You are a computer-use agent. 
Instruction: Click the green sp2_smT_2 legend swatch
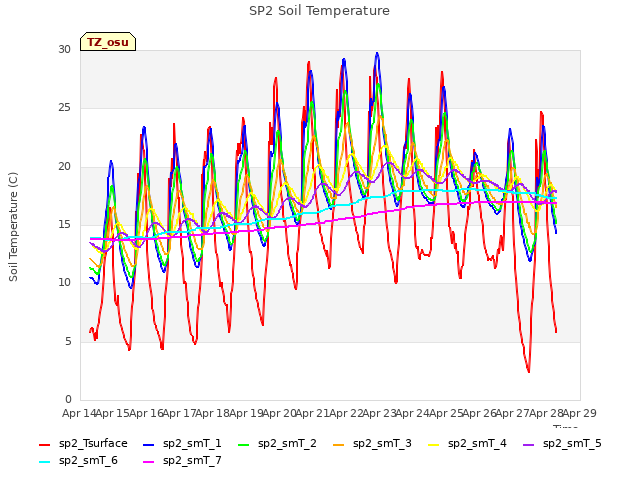click(244, 444)
